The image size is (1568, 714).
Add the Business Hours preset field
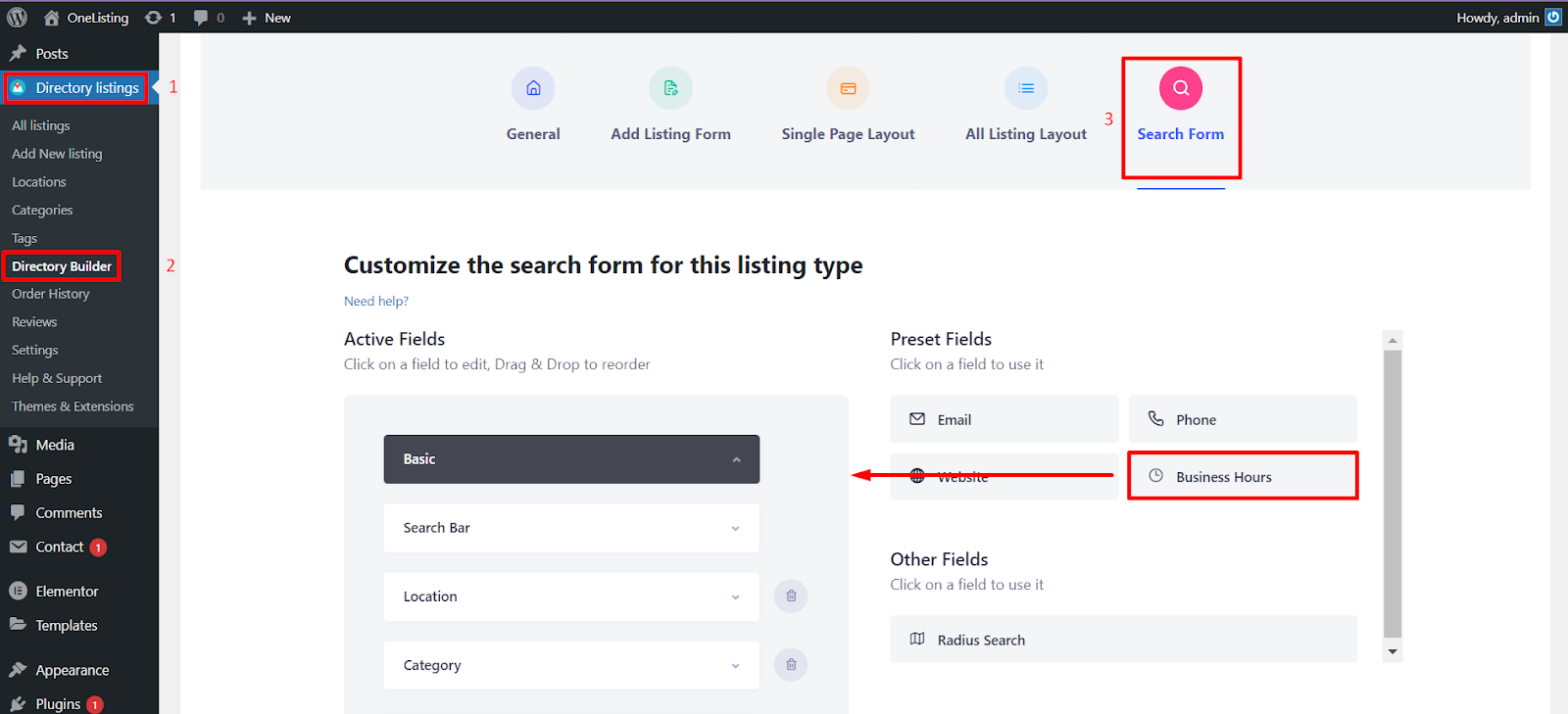tap(1243, 476)
